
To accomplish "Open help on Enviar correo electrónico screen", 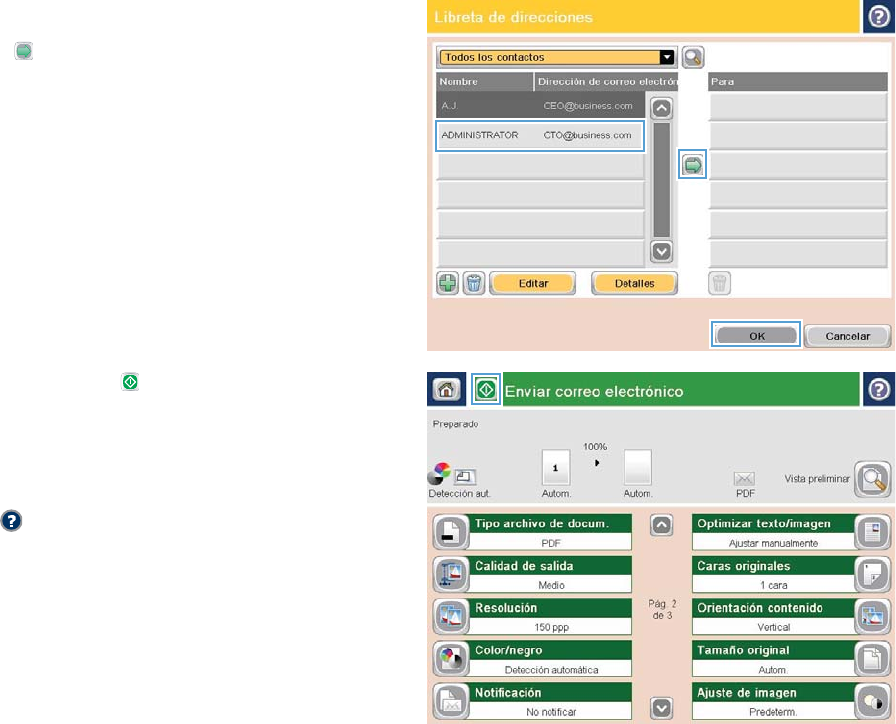I will (x=878, y=389).
